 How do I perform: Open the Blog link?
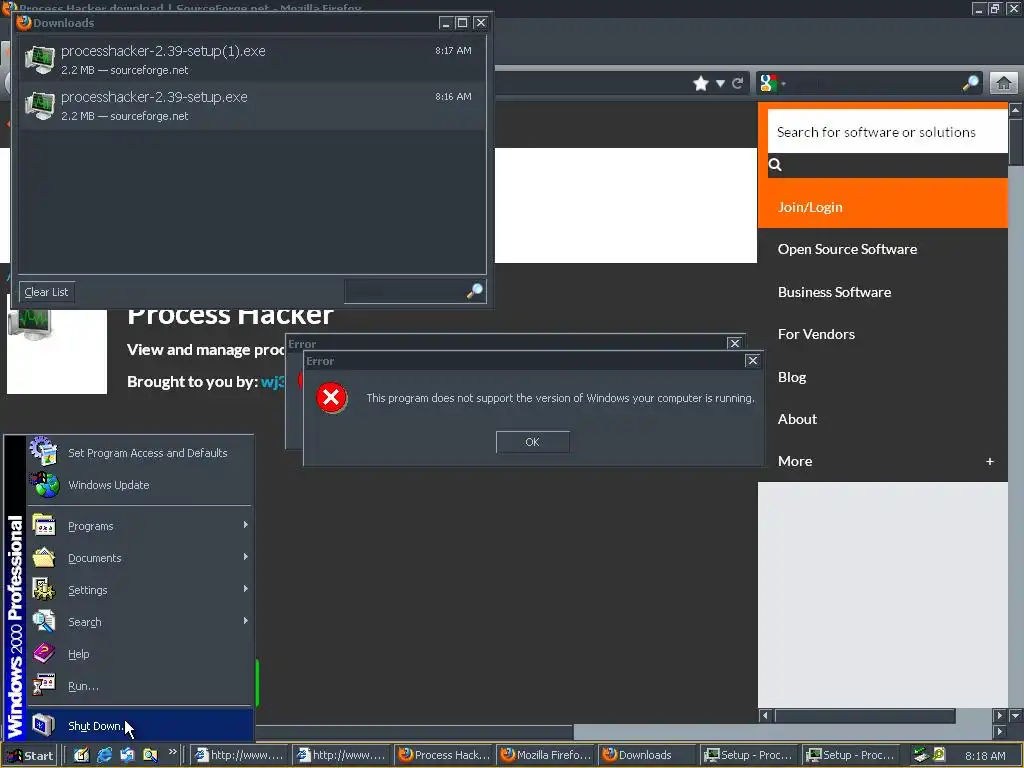pyautogui.click(x=792, y=377)
